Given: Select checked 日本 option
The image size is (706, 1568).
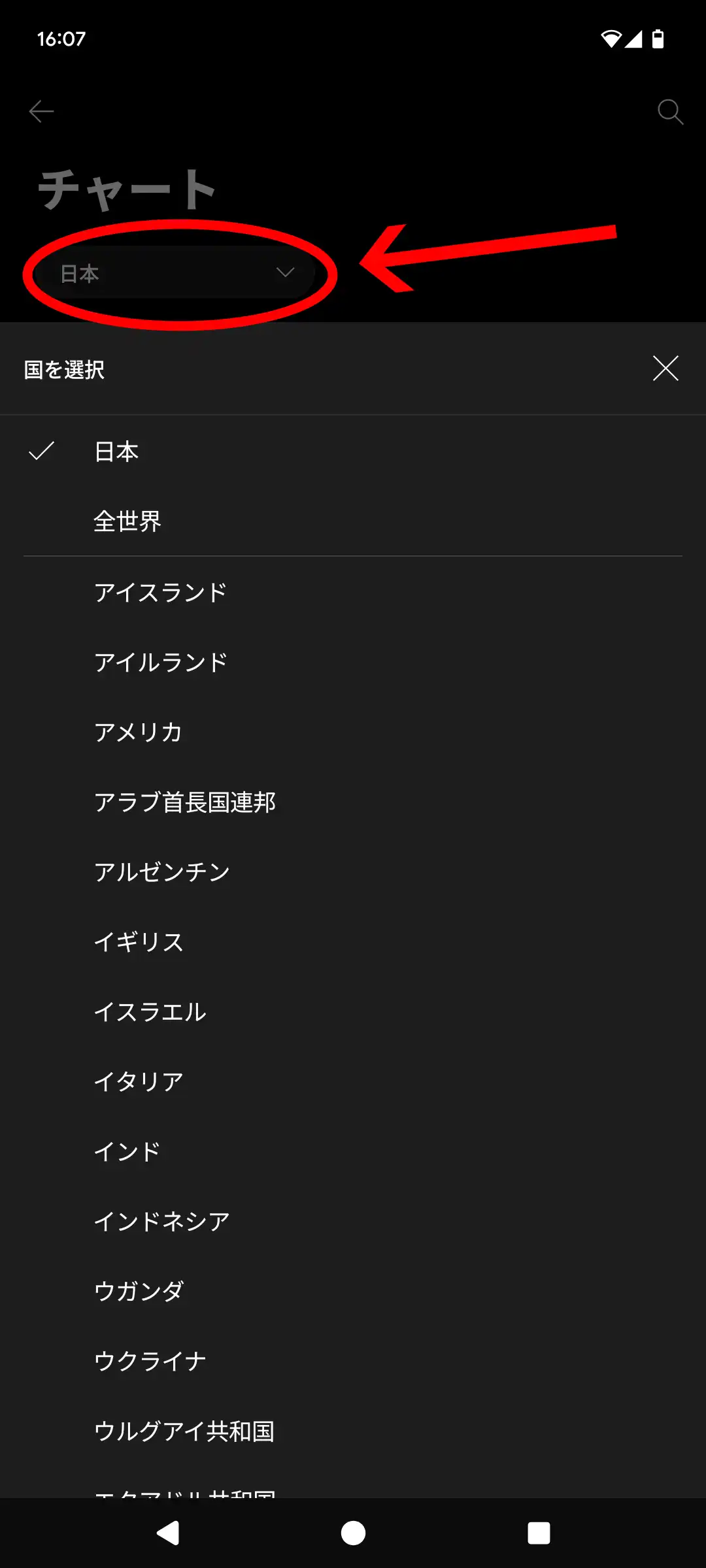Looking at the screenshot, I should (116, 451).
